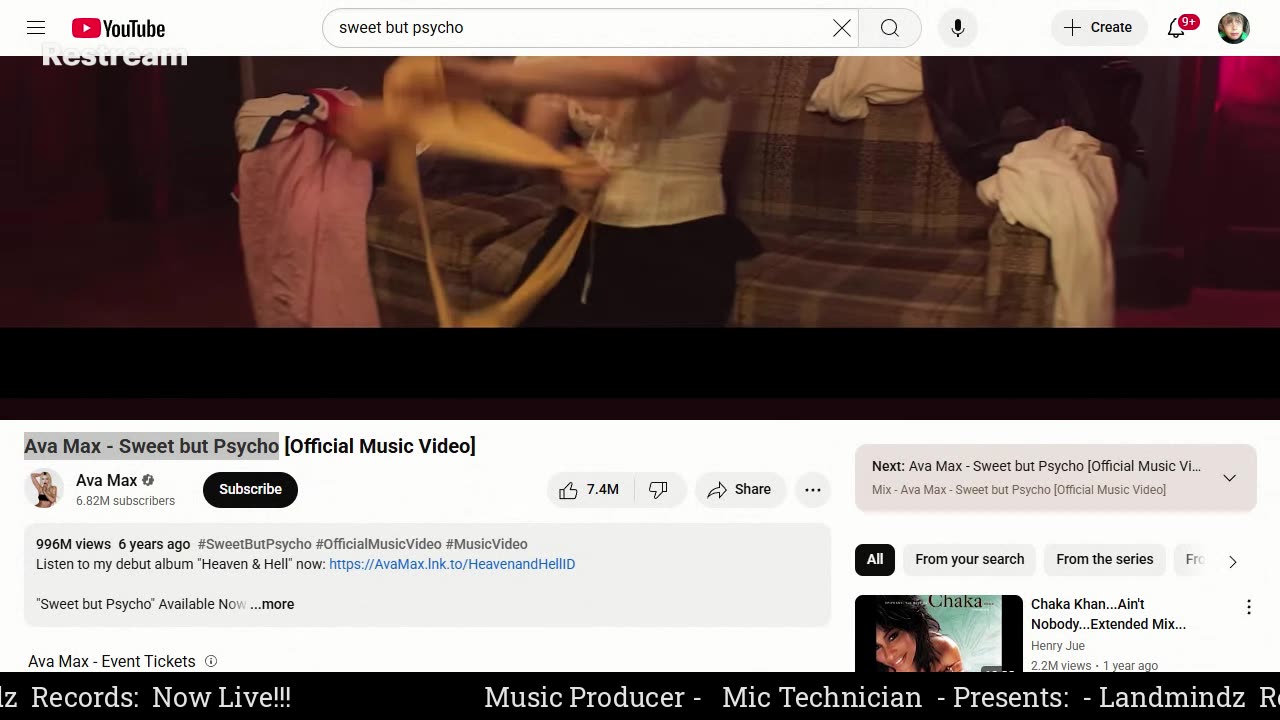Image resolution: width=1280 pixels, height=720 pixels.
Task: Click the 996M views text
Action: (x=73, y=544)
